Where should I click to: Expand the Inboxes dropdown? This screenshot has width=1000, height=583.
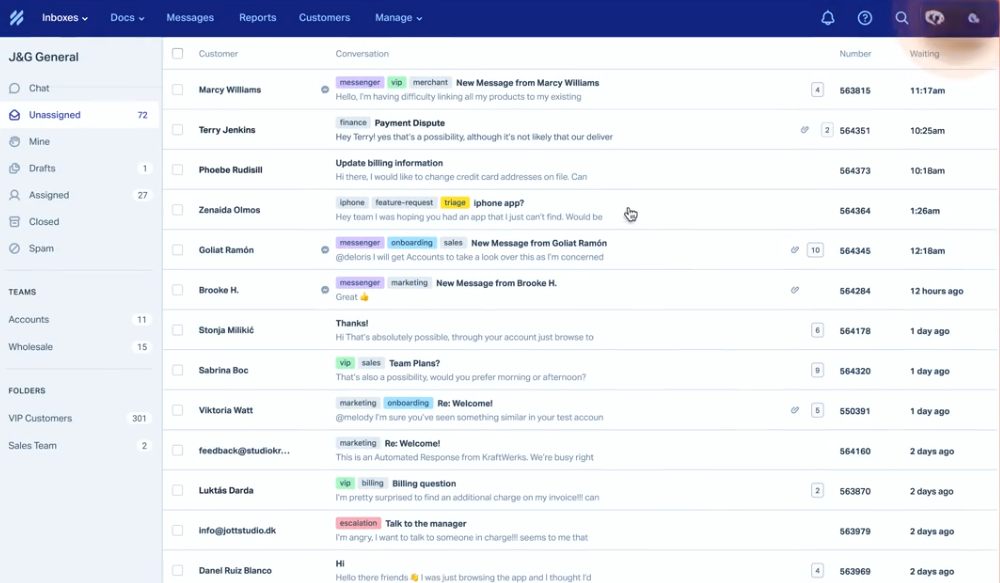[65, 18]
